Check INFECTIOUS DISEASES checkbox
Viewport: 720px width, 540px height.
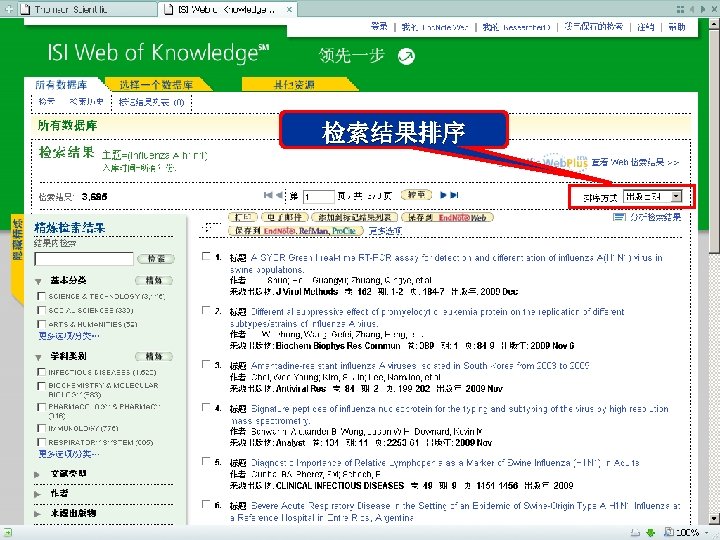pyautogui.click(x=41, y=372)
